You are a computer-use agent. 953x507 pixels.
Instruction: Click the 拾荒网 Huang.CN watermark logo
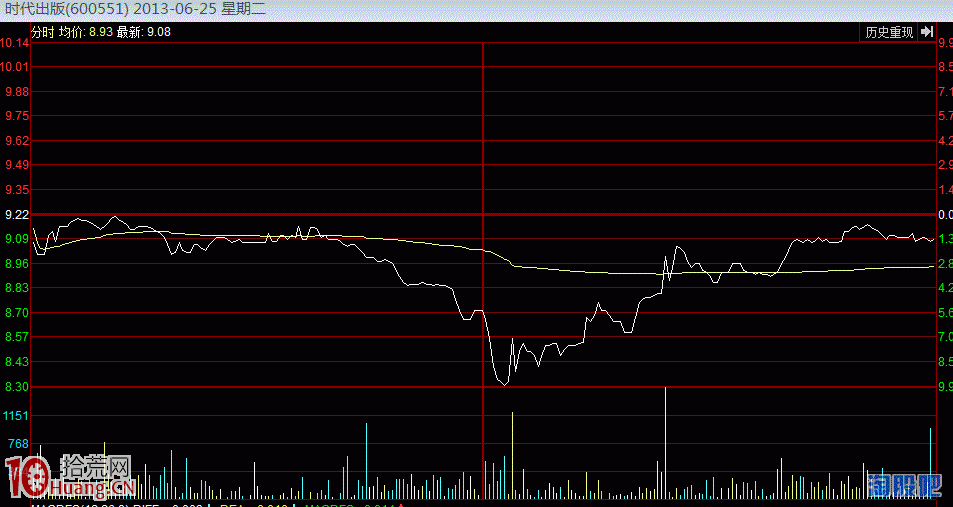pyautogui.click(x=95, y=476)
